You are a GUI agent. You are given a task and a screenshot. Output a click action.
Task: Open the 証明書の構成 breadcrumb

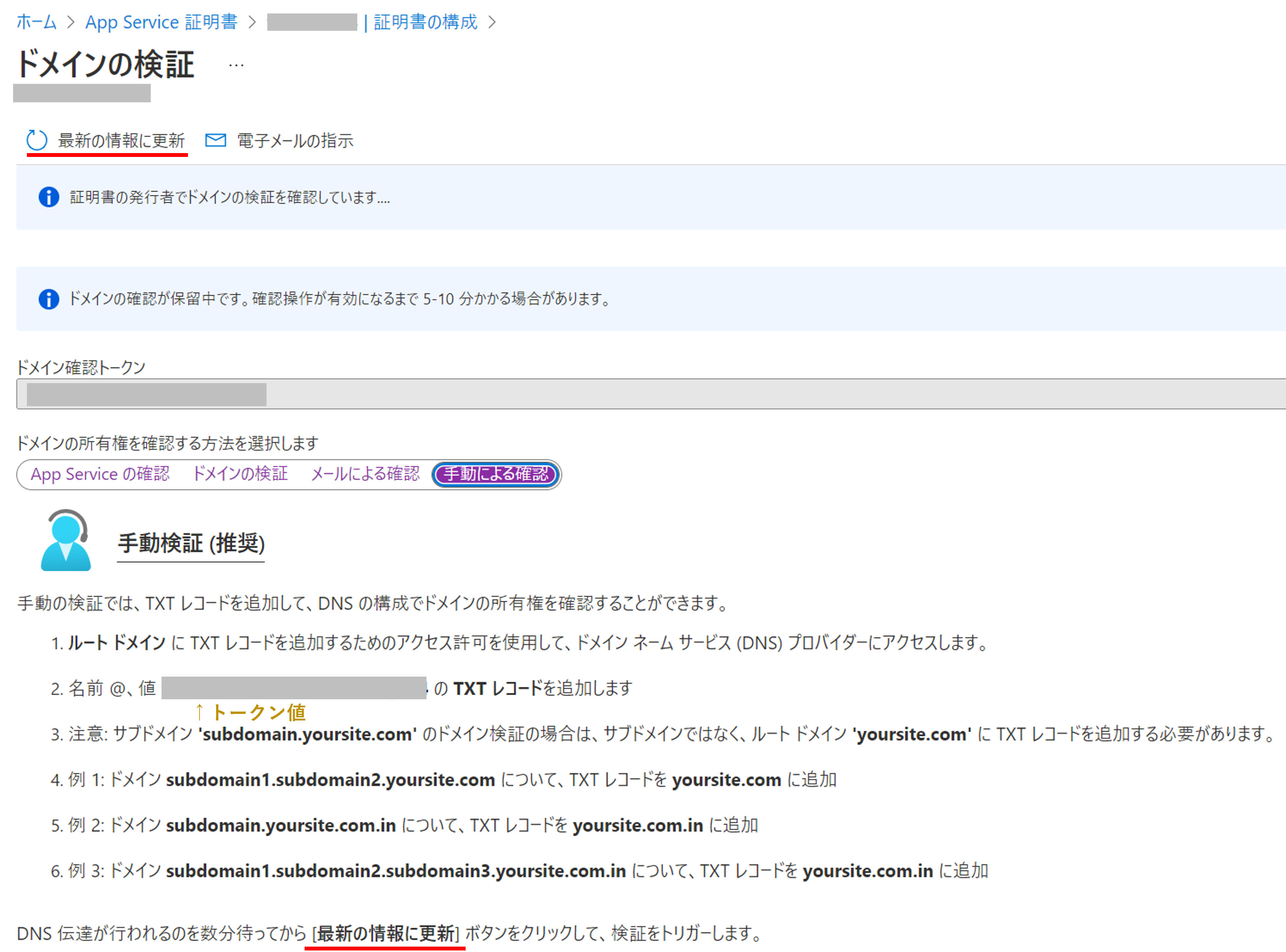pyautogui.click(x=425, y=22)
